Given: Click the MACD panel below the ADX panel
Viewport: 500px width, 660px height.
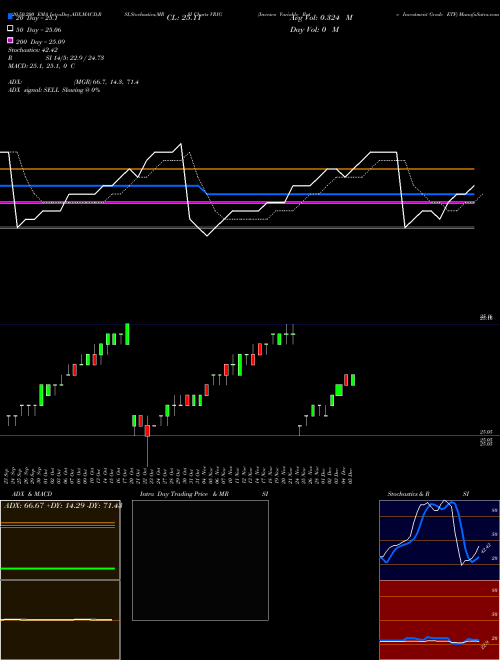Looking at the screenshot, I should (x=60, y=620).
